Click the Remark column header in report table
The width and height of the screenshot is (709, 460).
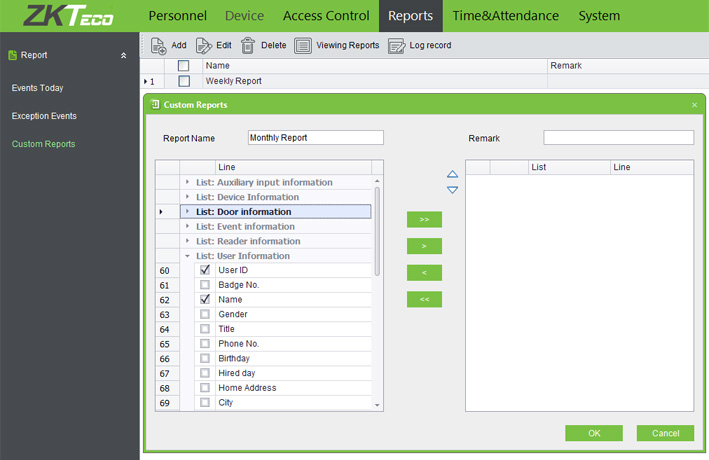(628, 66)
